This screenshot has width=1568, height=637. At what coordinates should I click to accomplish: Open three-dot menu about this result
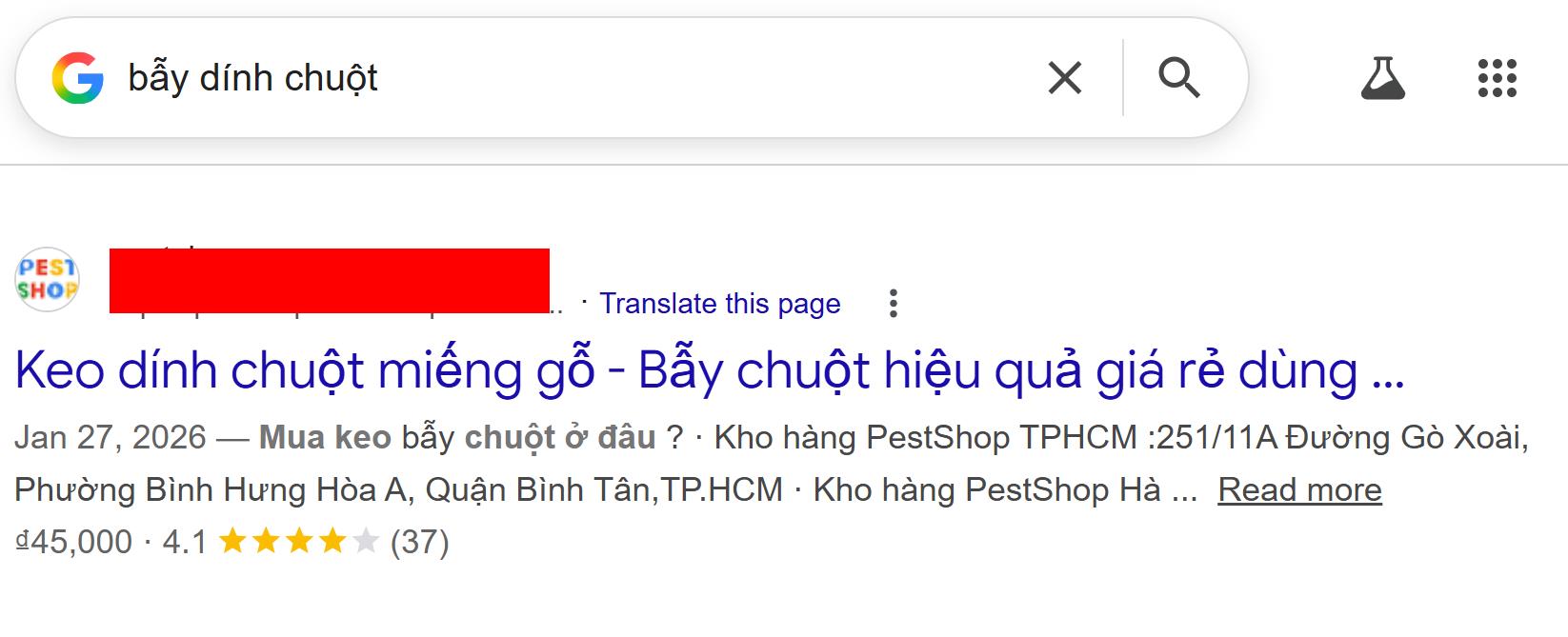[x=893, y=304]
